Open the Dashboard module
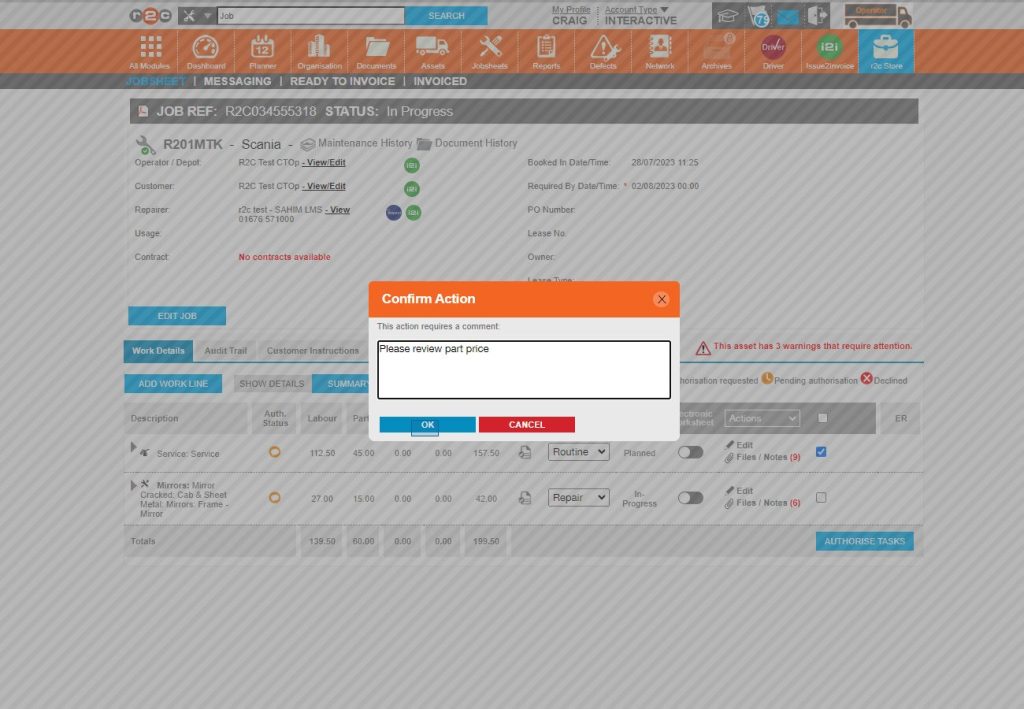This screenshot has height=709, width=1024. click(206, 50)
